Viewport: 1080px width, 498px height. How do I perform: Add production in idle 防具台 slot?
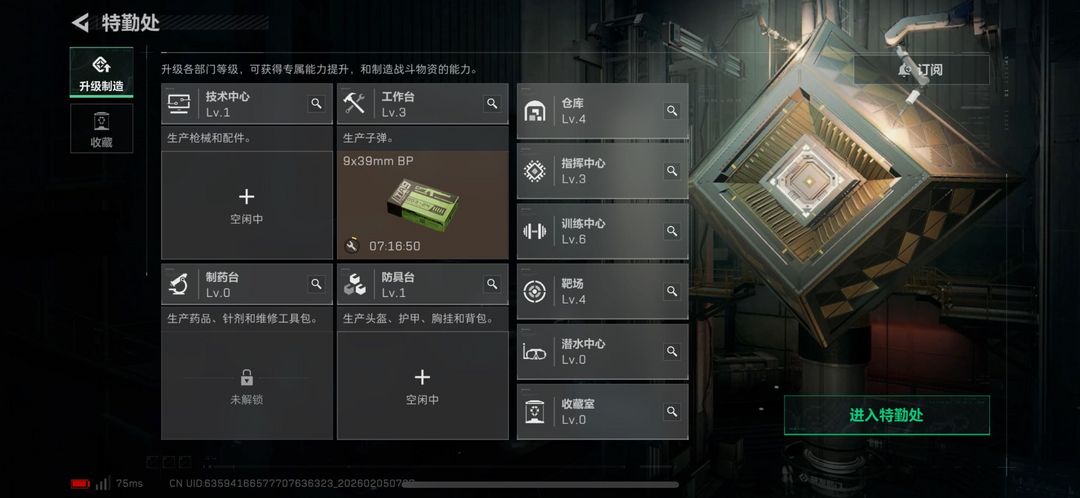[422, 386]
